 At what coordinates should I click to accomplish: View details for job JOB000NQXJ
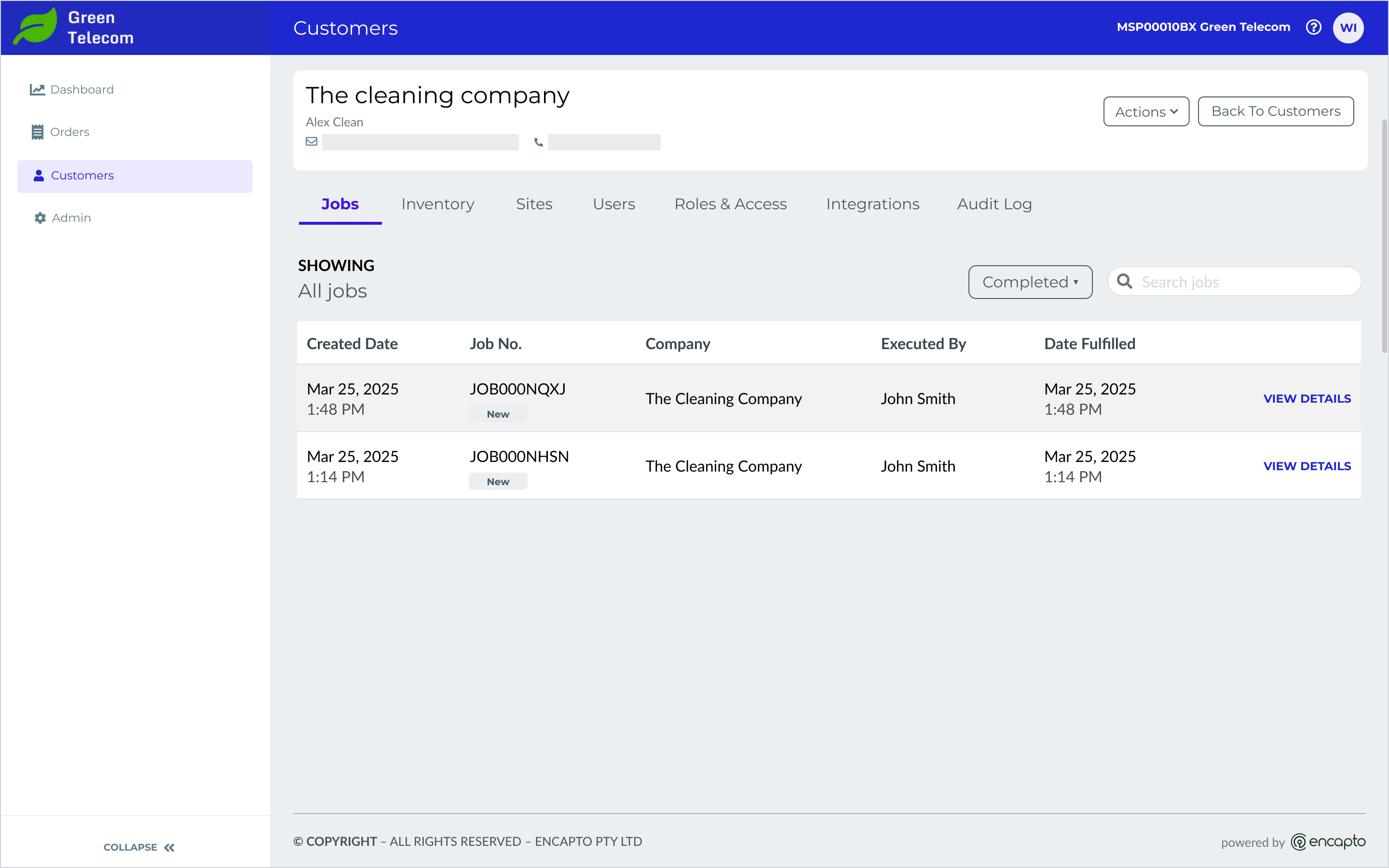[1307, 398]
